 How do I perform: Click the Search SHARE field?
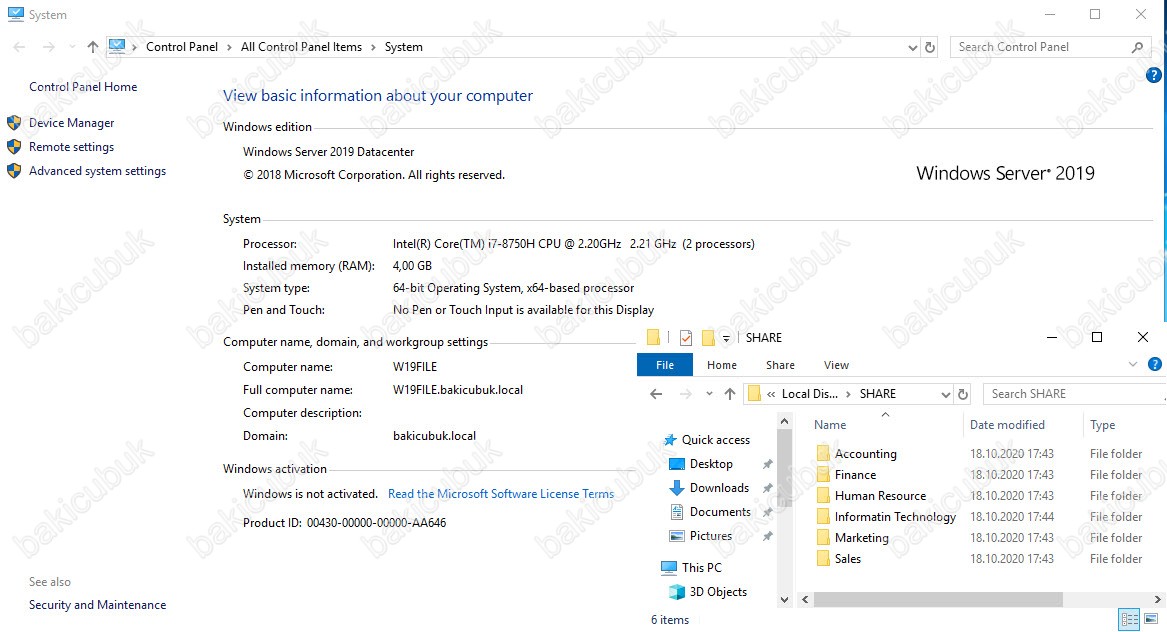pos(1073,394)
